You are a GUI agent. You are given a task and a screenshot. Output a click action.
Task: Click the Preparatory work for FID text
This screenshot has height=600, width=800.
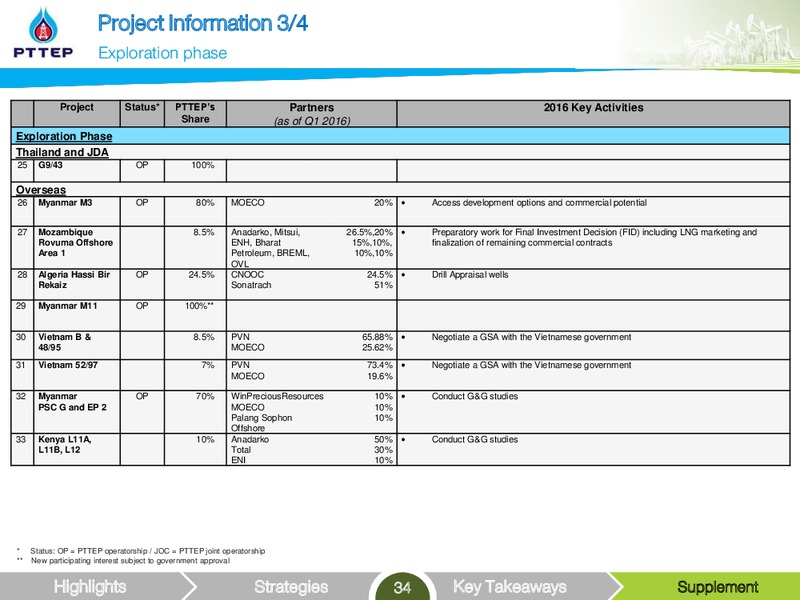594,238
